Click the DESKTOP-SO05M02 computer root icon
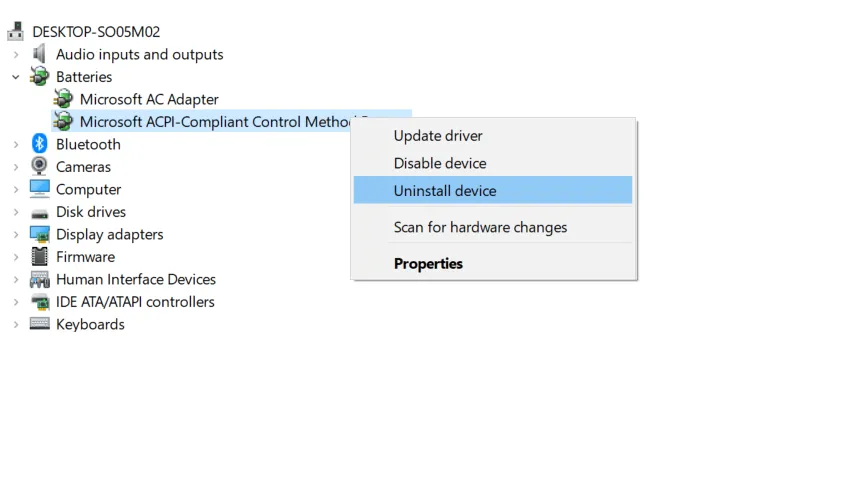The width and height of the screenshot is (868, 493). 16,31
